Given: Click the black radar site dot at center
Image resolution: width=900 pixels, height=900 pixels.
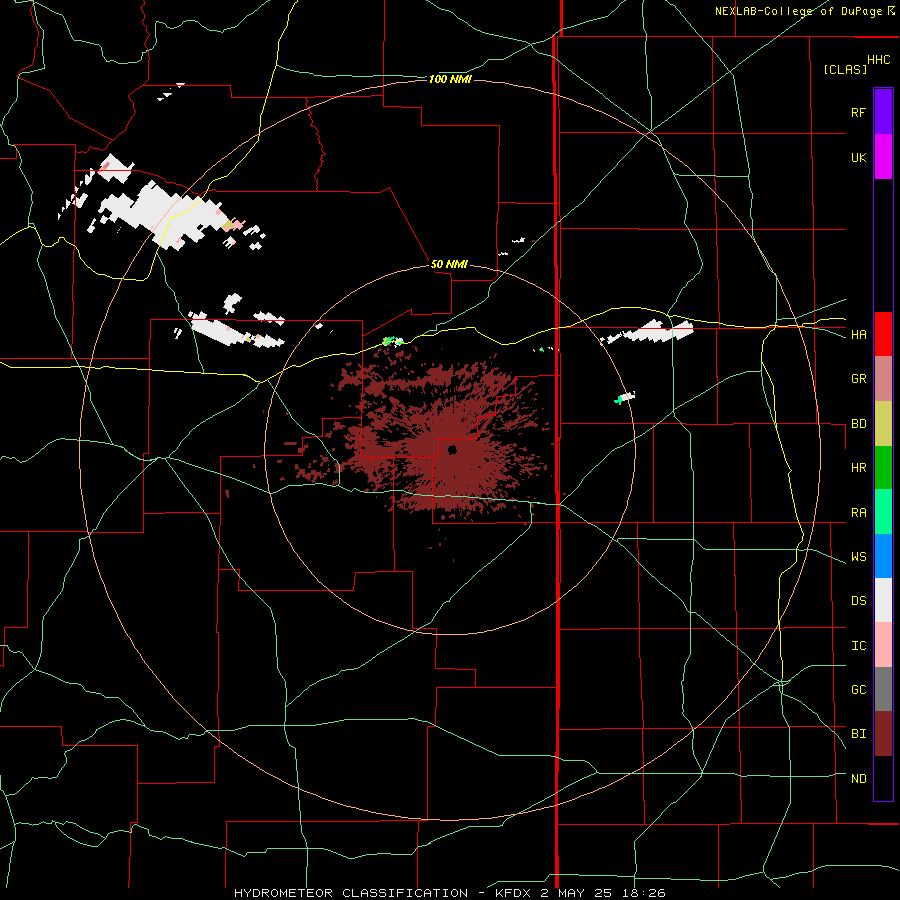Looking at the screenshot, I should pos(452,449).
